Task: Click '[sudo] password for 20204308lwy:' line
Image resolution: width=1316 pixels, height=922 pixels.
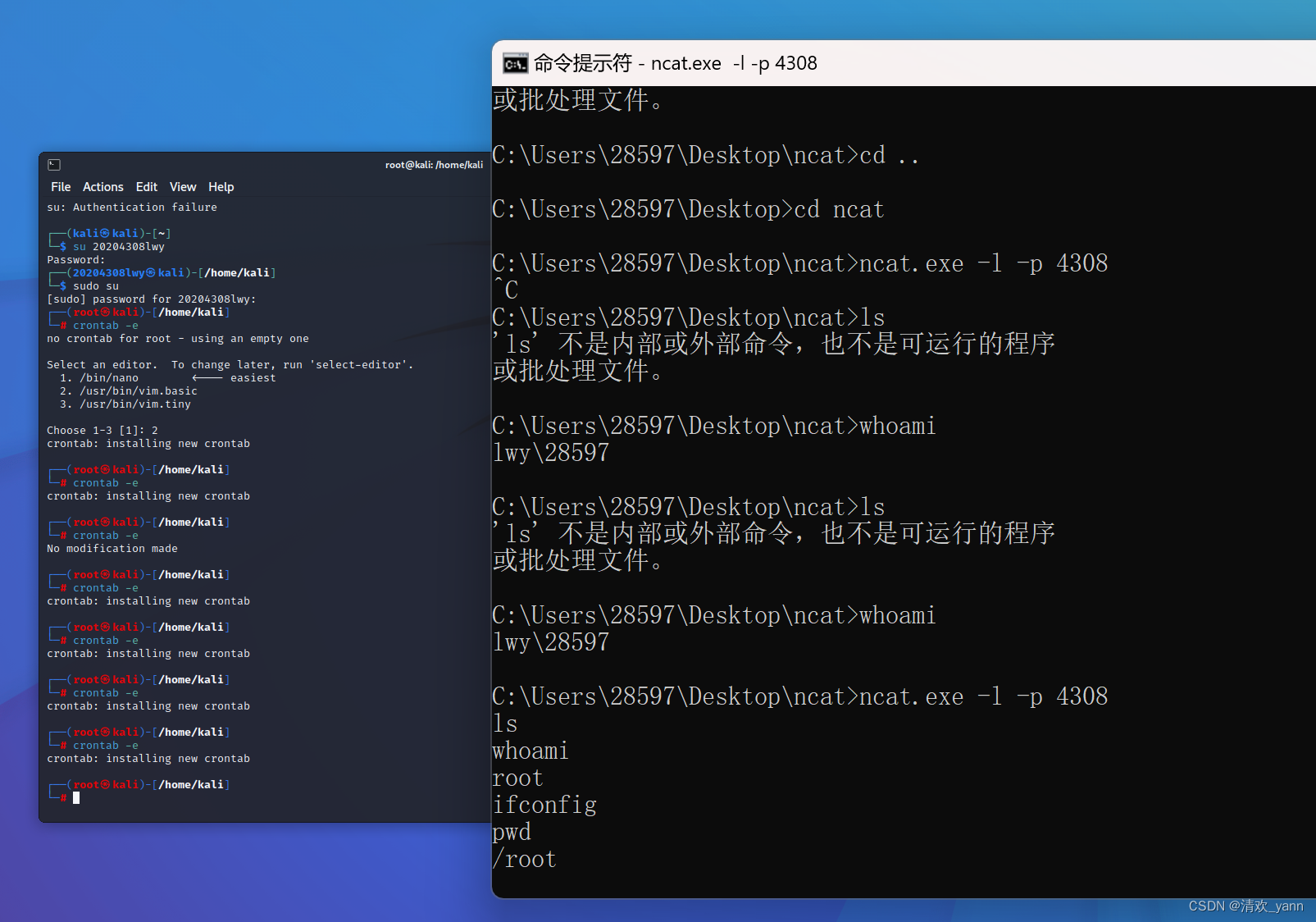Action: pos(152,299)
